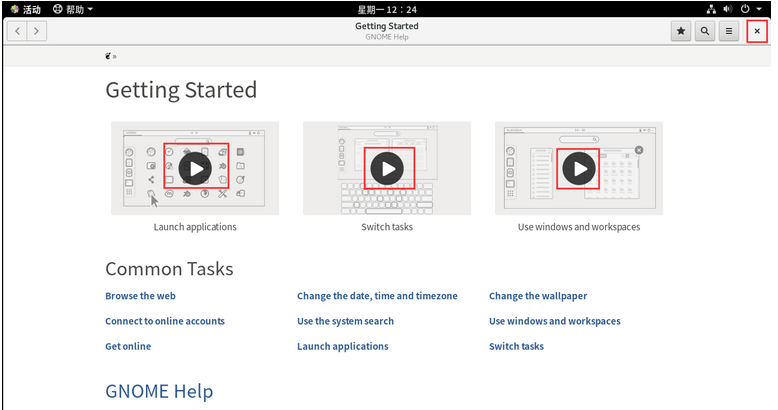
Task: Open Switch tasks link under Common Tasks
Action: point(517,346)
